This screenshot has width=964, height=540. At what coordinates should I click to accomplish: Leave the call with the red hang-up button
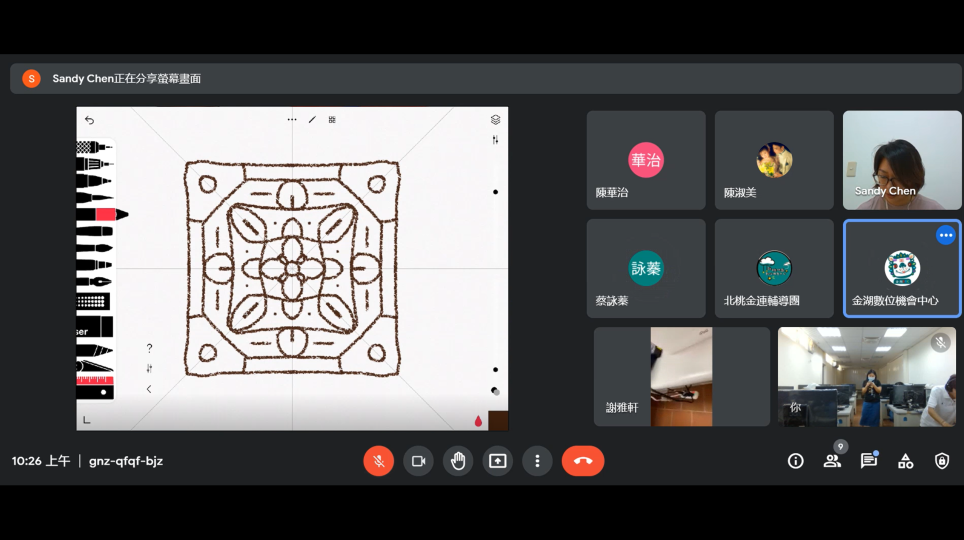(583, 461)
